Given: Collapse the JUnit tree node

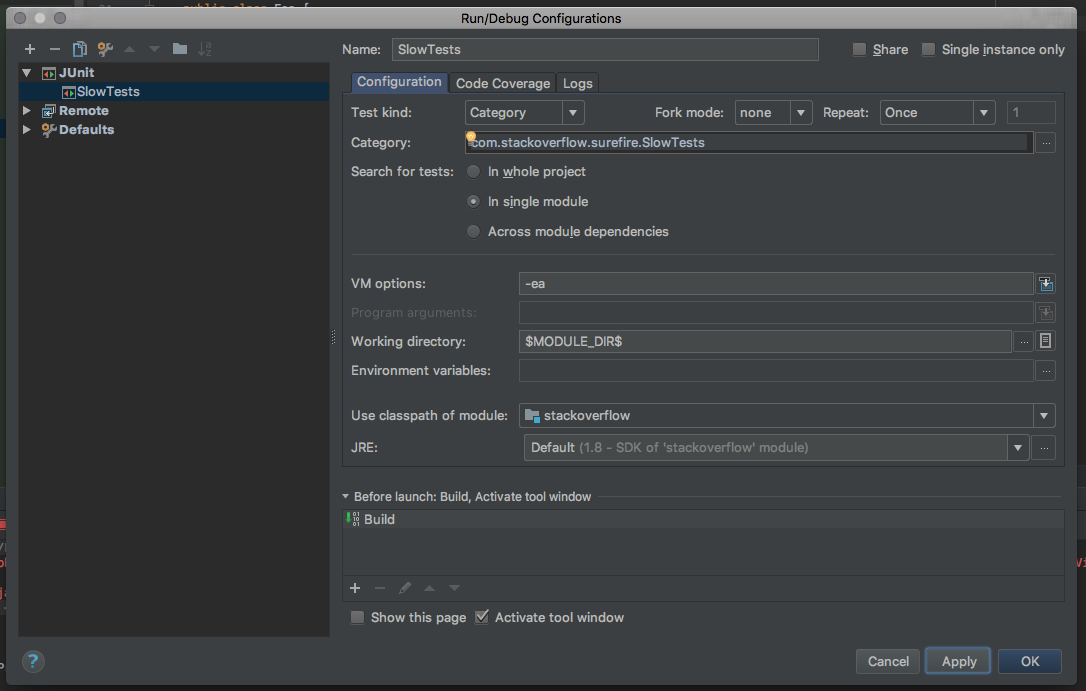Looking at the screenshot, I should 27,73.
